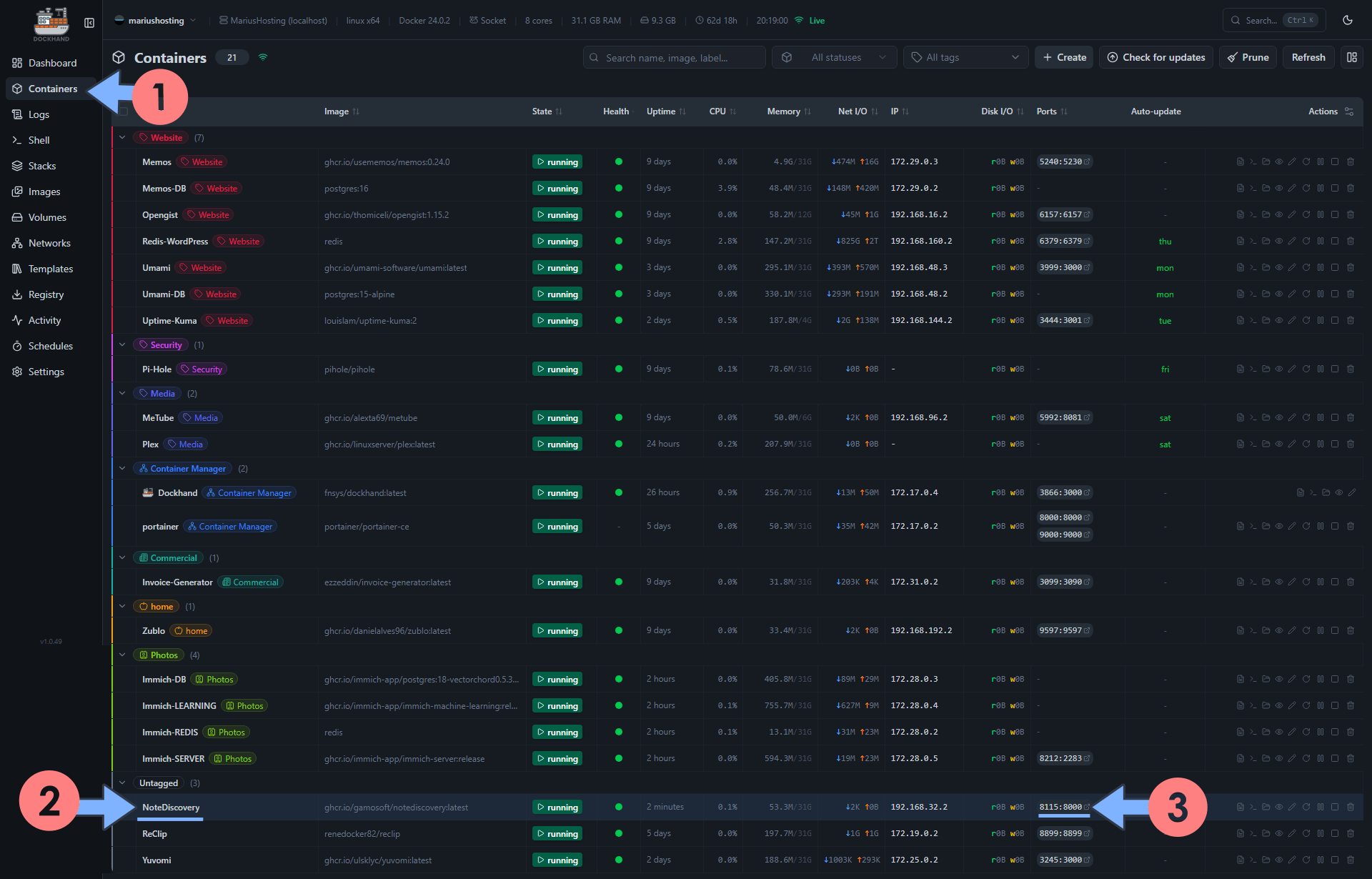Collapse the Untagged group
Image resolution: width=1372 pixels, height=879 pixels.
click(122, 783)
